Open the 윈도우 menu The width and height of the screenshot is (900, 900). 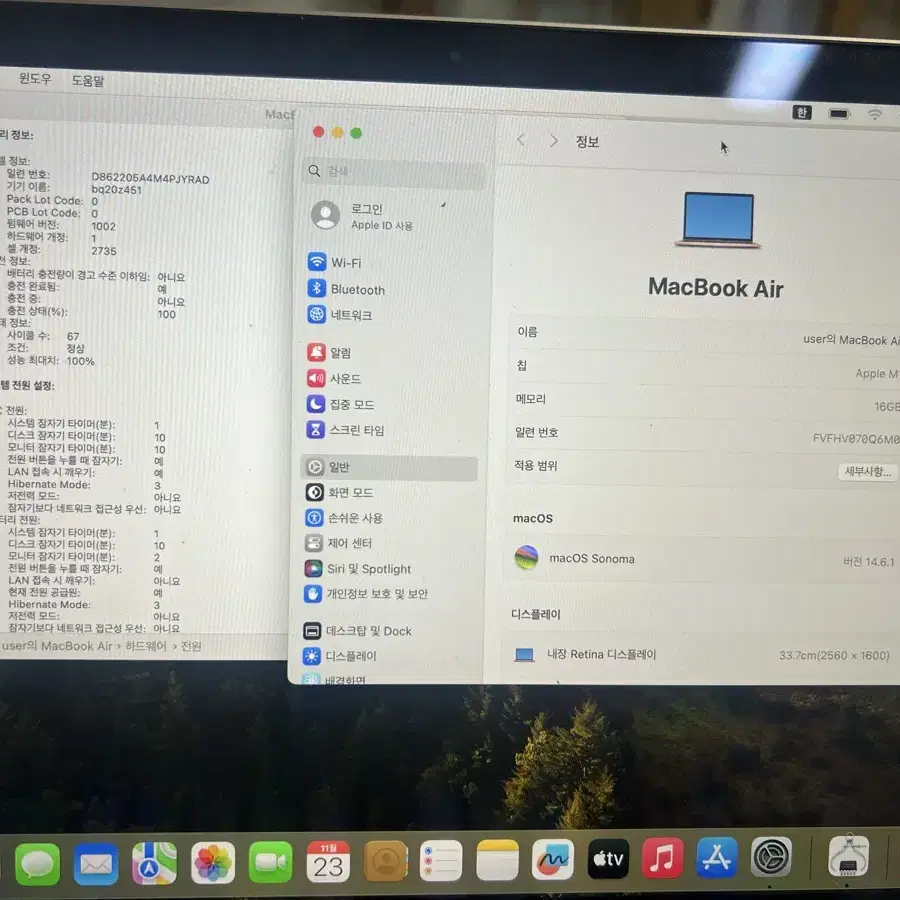(35, 78)
